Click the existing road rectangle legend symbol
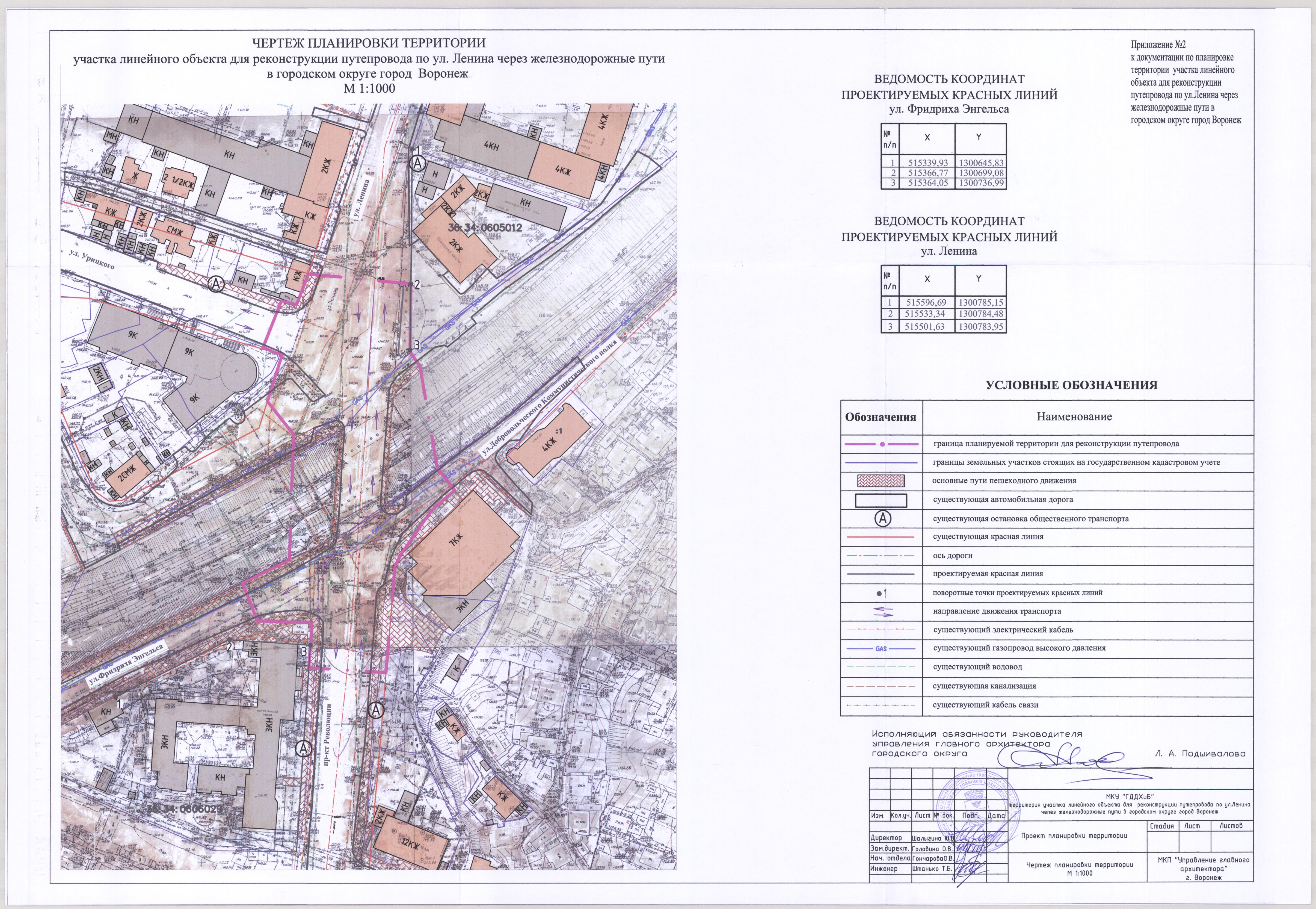The height and width of the screenshot is (909, 1316). pyautogui.click(x=881, y=500)
